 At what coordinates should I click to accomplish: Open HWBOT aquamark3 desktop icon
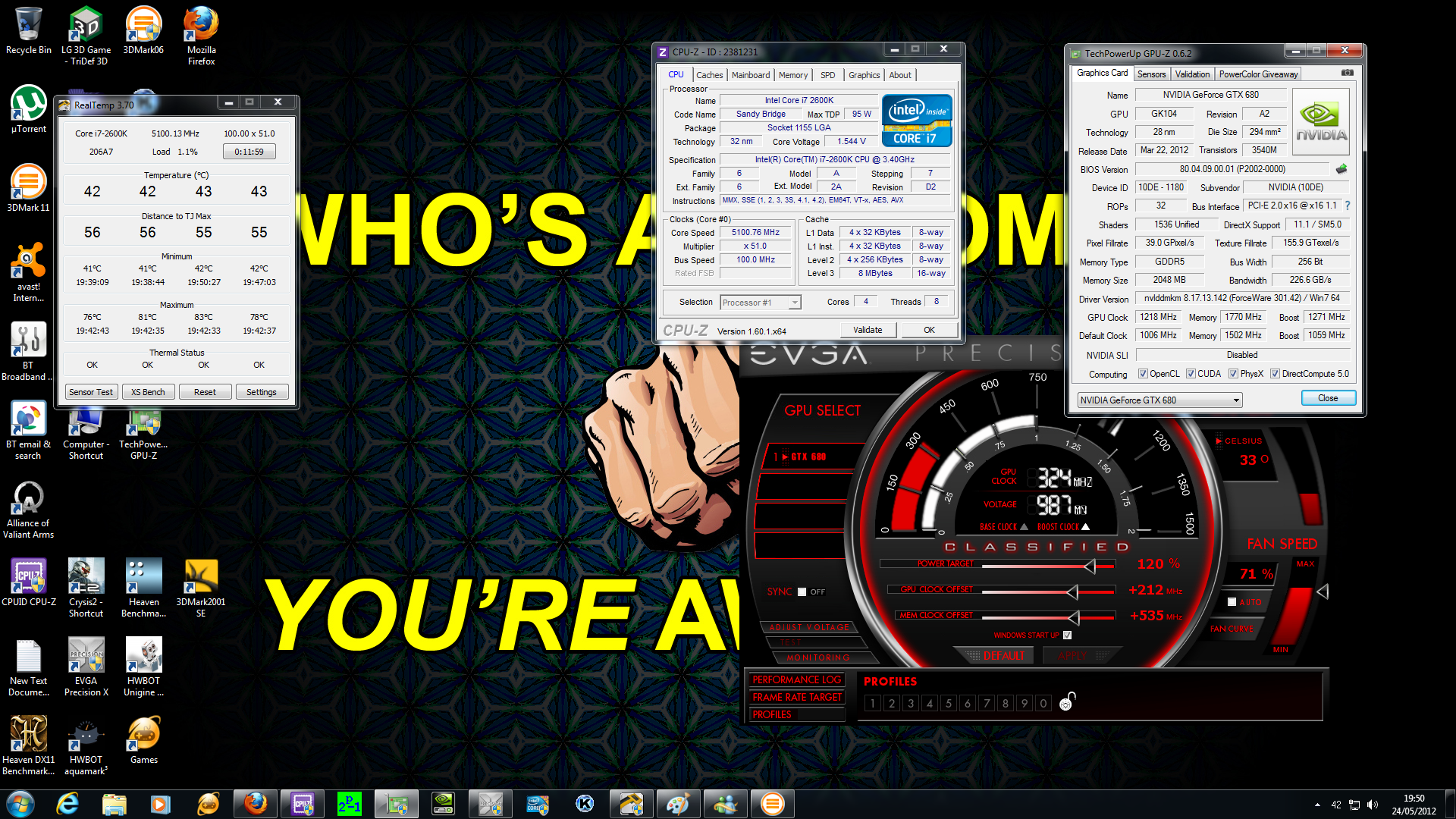click(86, 745)
